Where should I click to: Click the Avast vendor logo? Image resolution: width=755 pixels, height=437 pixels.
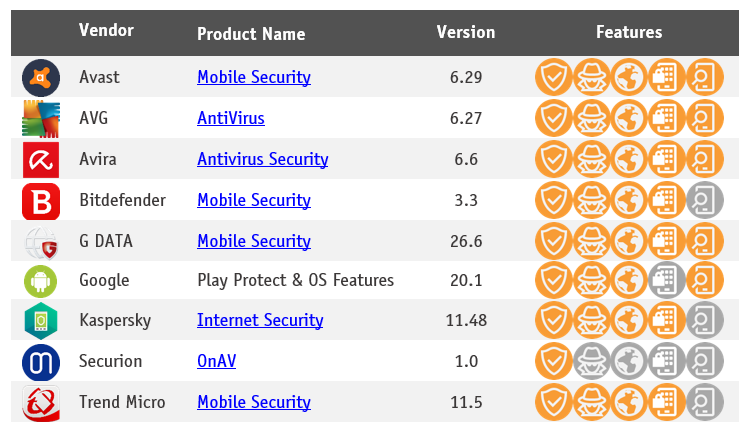click(x=41, y=77)
